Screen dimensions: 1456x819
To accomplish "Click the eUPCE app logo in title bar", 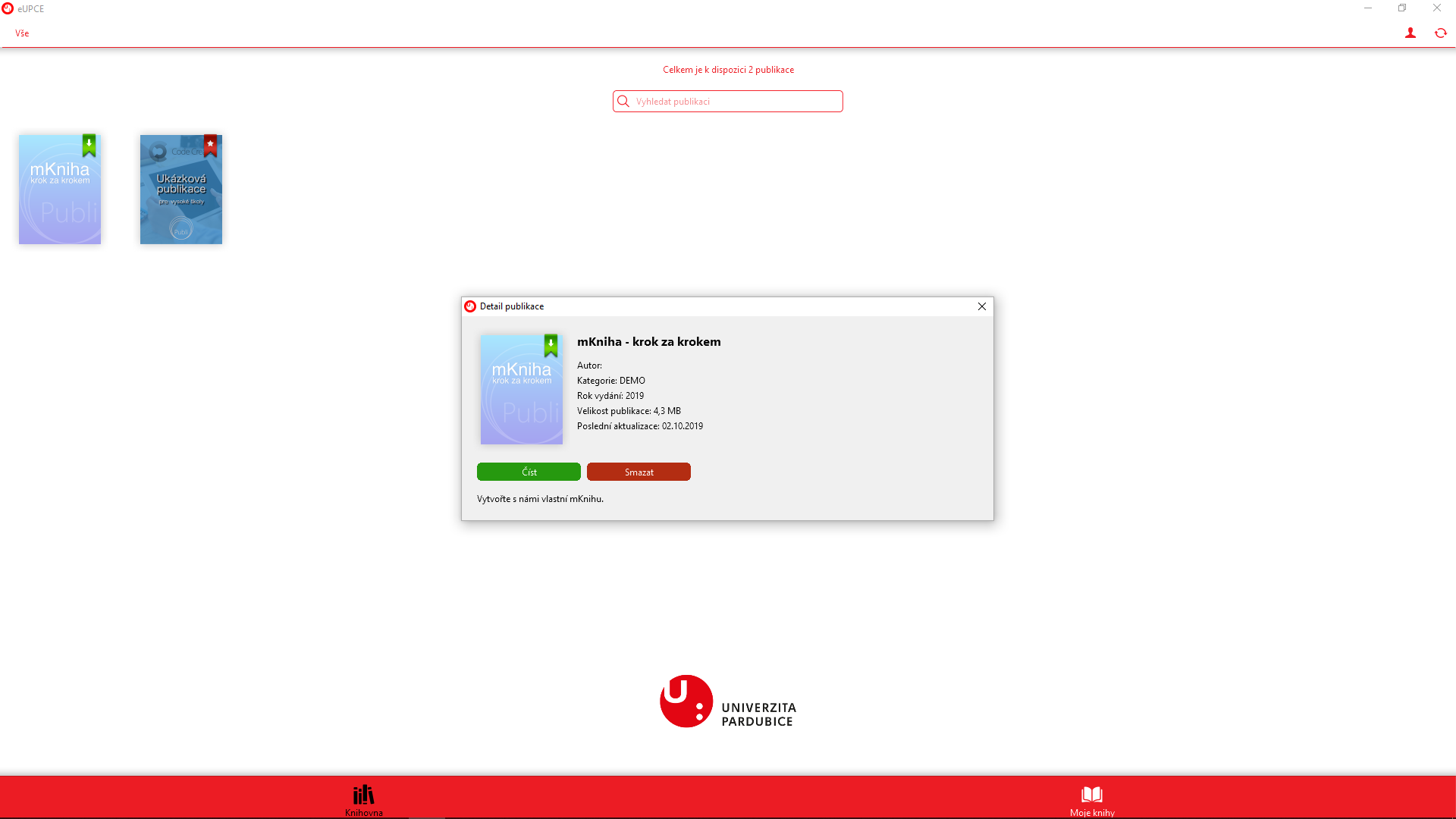I will pos(8,8).
